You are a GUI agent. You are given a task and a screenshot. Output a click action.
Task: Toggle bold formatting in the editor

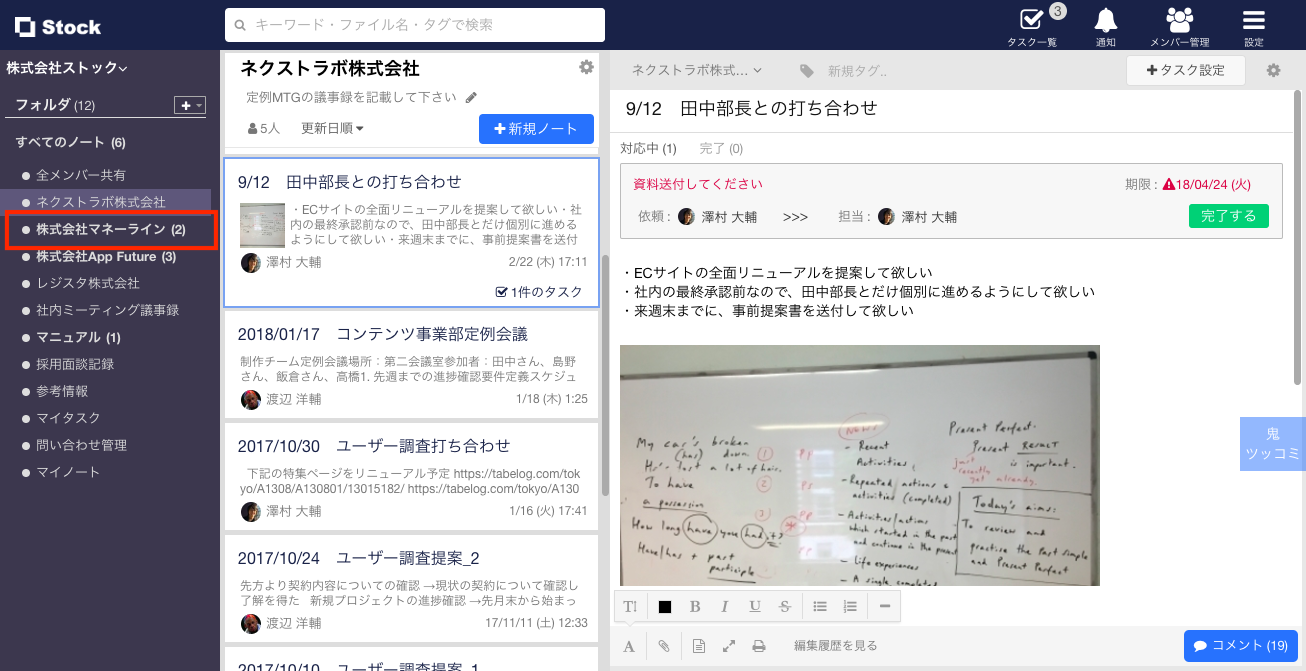[x=695, y=606]
